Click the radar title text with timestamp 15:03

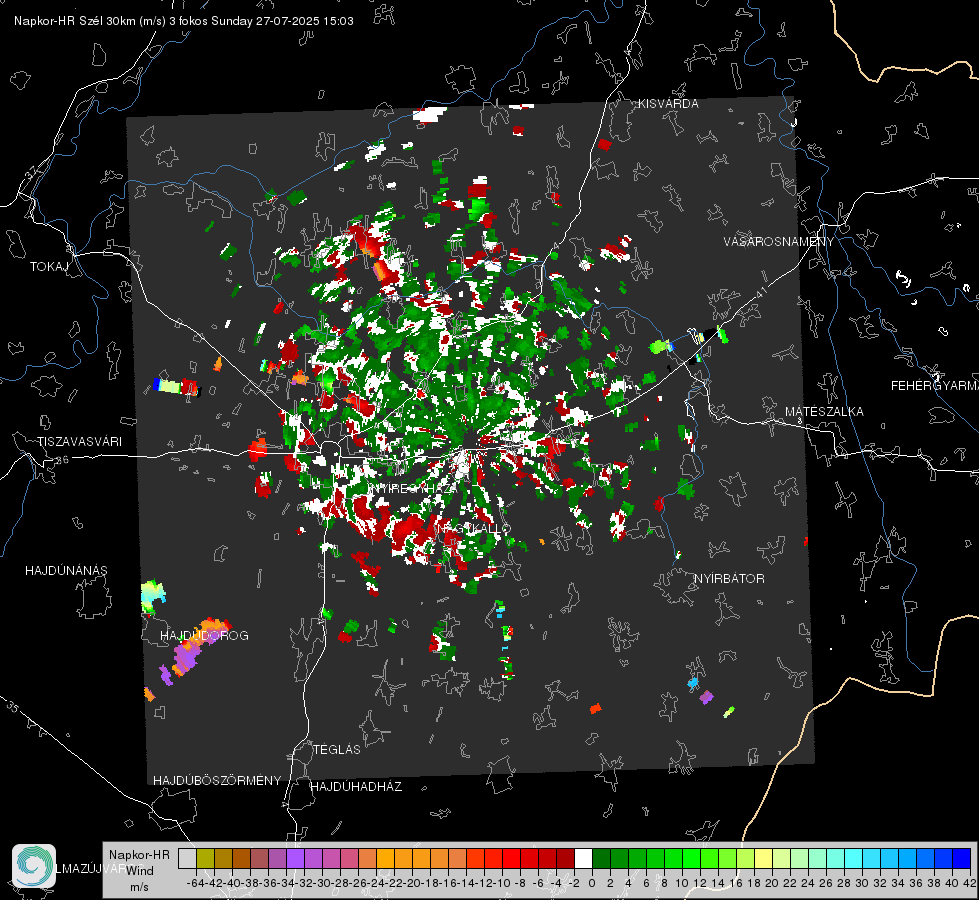point(184,21)
